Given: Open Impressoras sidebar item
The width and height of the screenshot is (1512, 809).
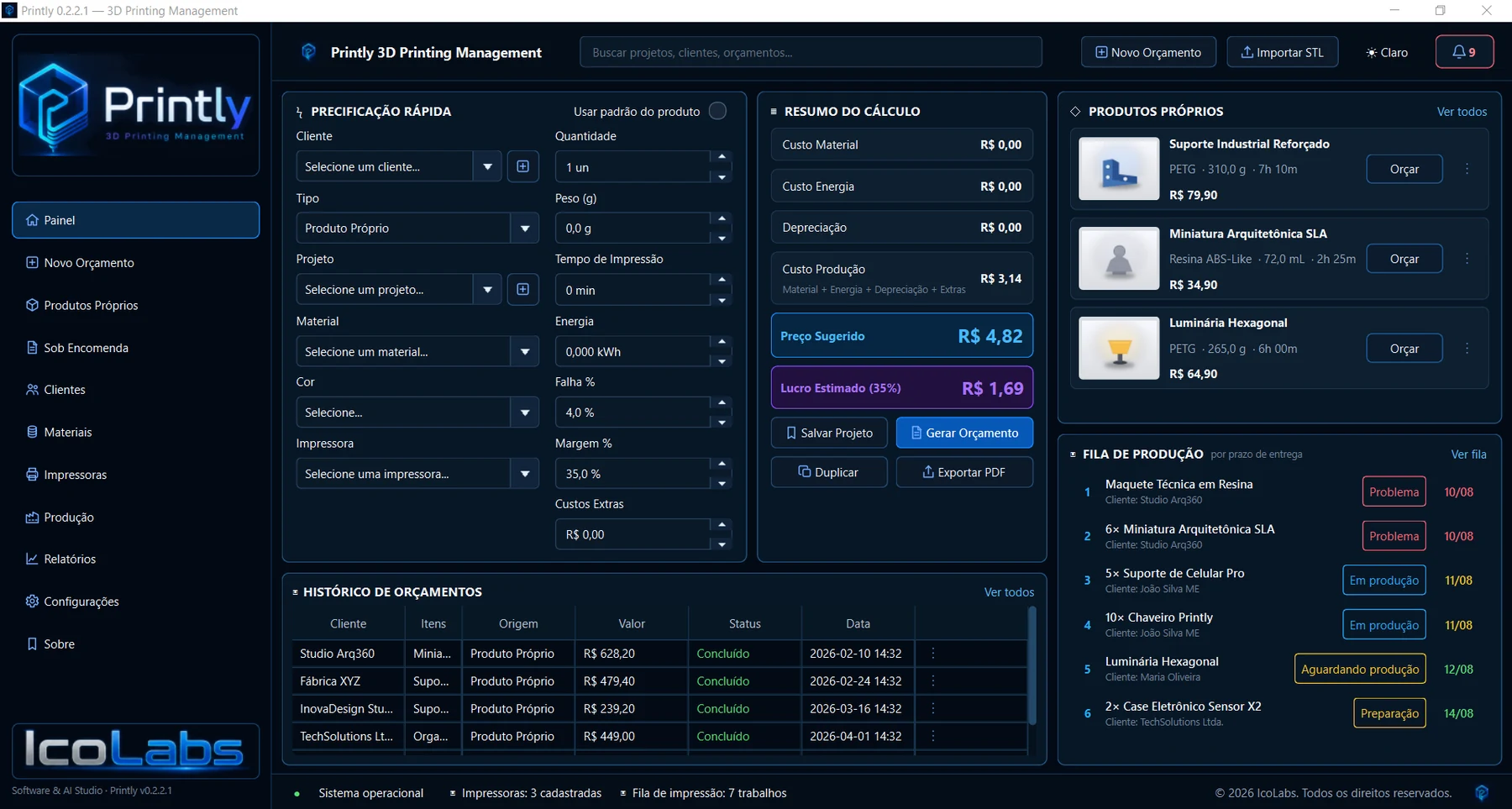Looking at the screenshot, I should 135,475.
